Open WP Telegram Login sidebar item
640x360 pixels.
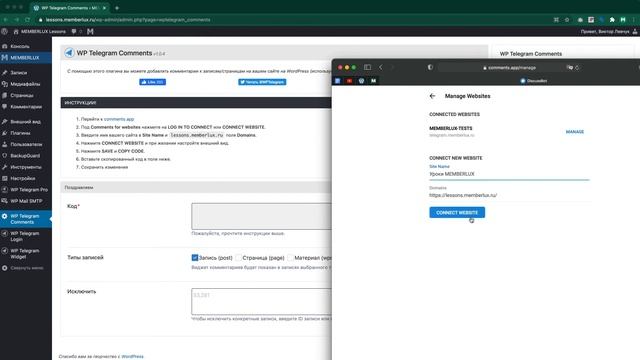coord(25,236)
